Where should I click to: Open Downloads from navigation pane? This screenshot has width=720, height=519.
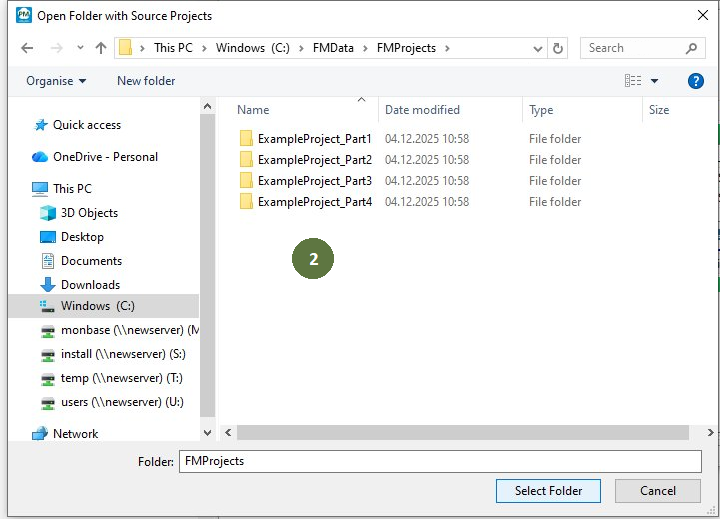point(90,285)
